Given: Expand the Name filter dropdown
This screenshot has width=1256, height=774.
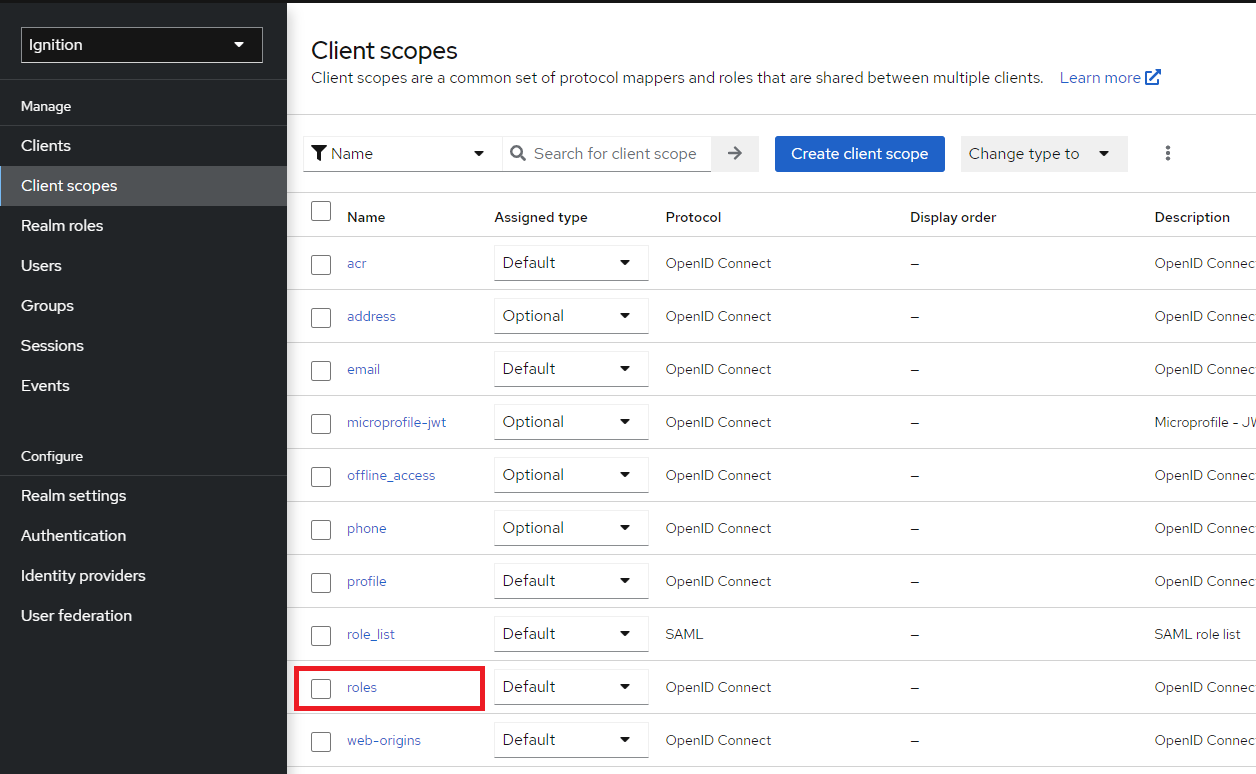Looking at the screenshot, I should point(402,154).
